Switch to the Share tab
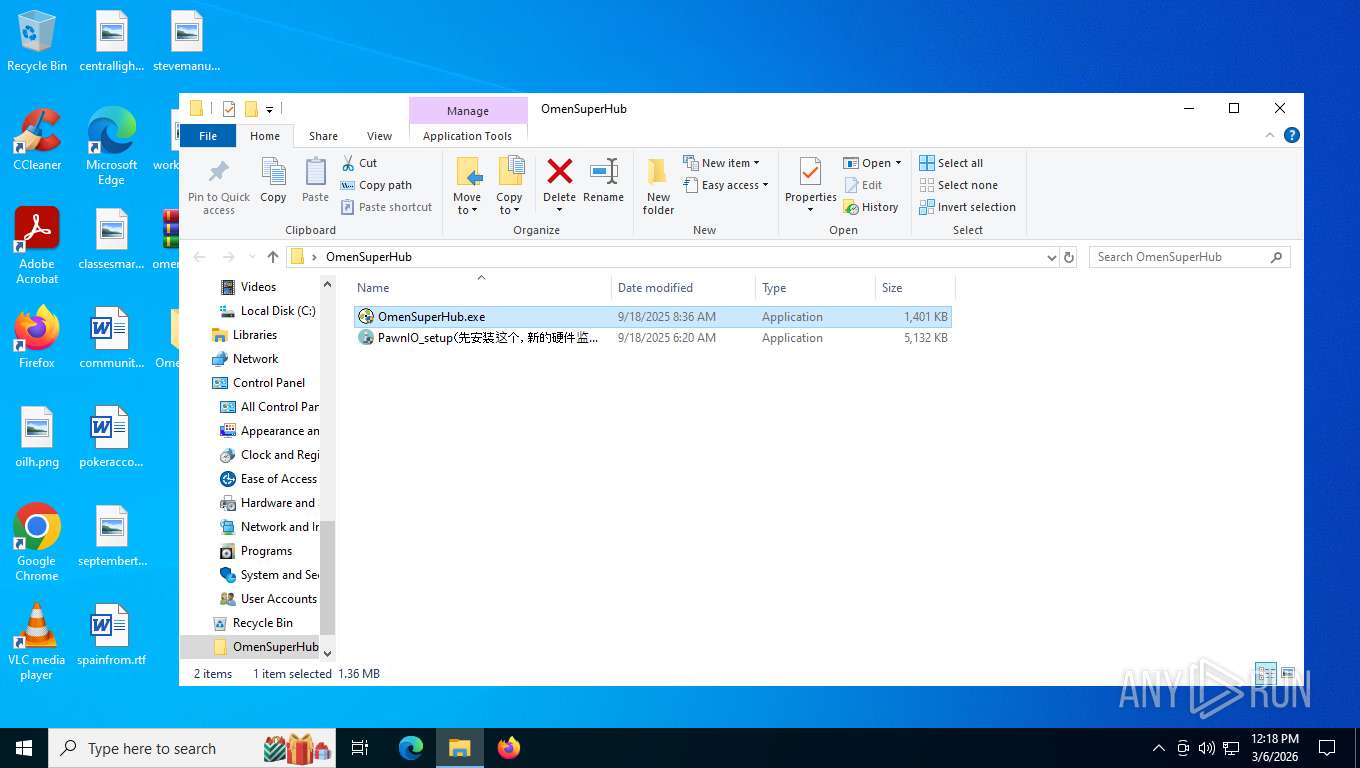 [323, 136]
